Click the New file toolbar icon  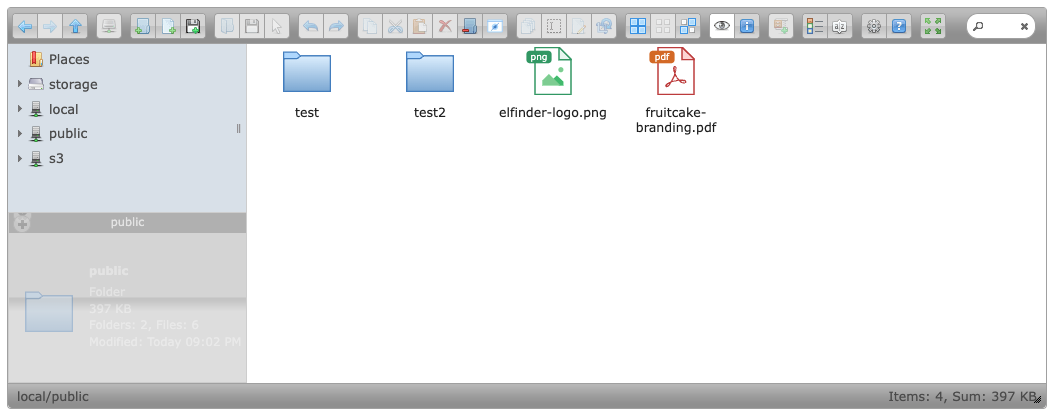pos(168,27)
